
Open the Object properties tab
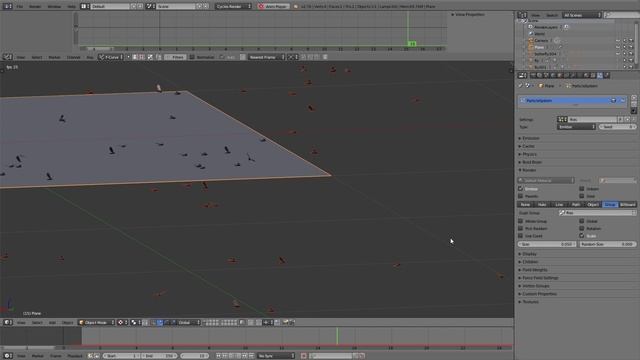[x=560, y=76]
